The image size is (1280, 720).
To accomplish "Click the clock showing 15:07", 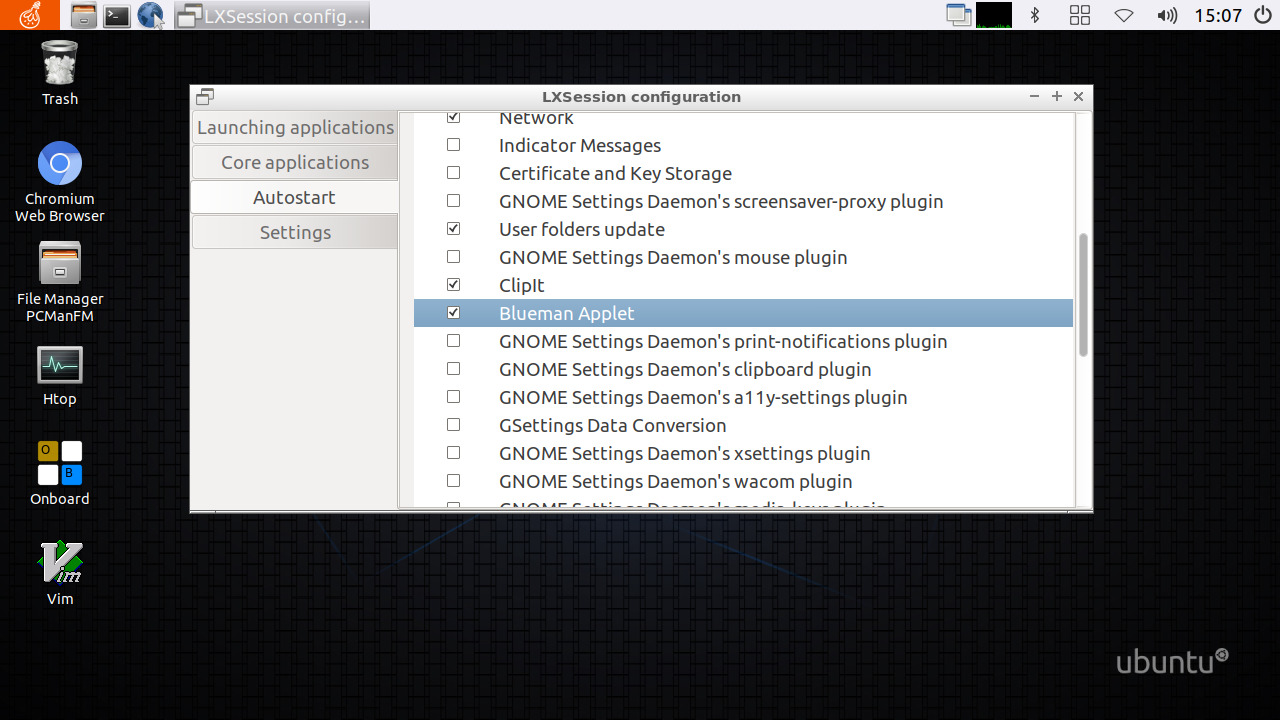I will (x=1217, y=15).
